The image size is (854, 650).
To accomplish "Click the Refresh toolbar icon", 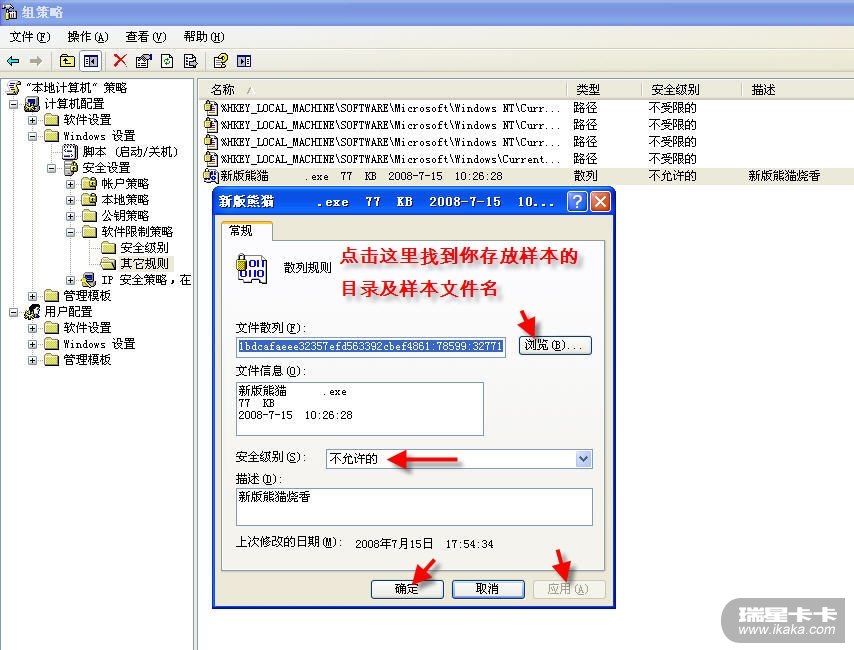I will (x=167, y=61).
